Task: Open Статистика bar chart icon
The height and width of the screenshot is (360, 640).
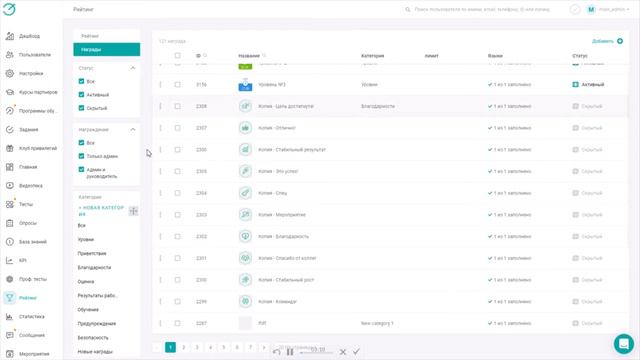Action: click(10, 316)
